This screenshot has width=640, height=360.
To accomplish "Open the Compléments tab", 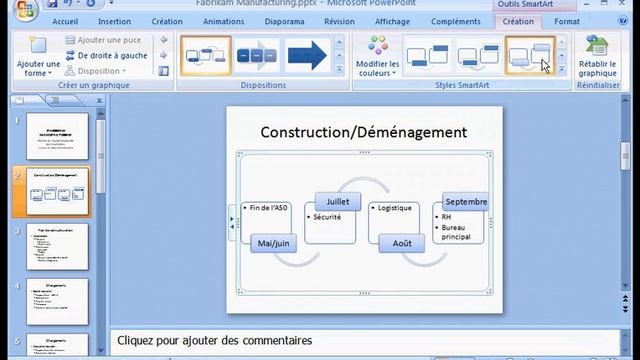I will click(x=456, y=22).
